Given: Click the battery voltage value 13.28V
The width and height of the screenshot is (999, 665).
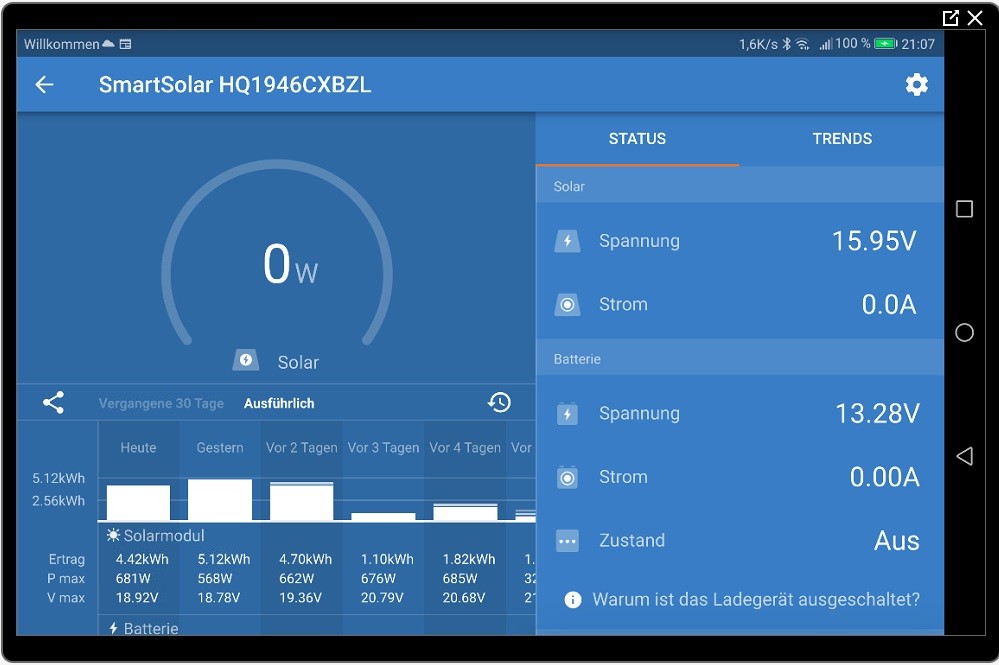Looking at the screenshot, I should pos(877,413).
